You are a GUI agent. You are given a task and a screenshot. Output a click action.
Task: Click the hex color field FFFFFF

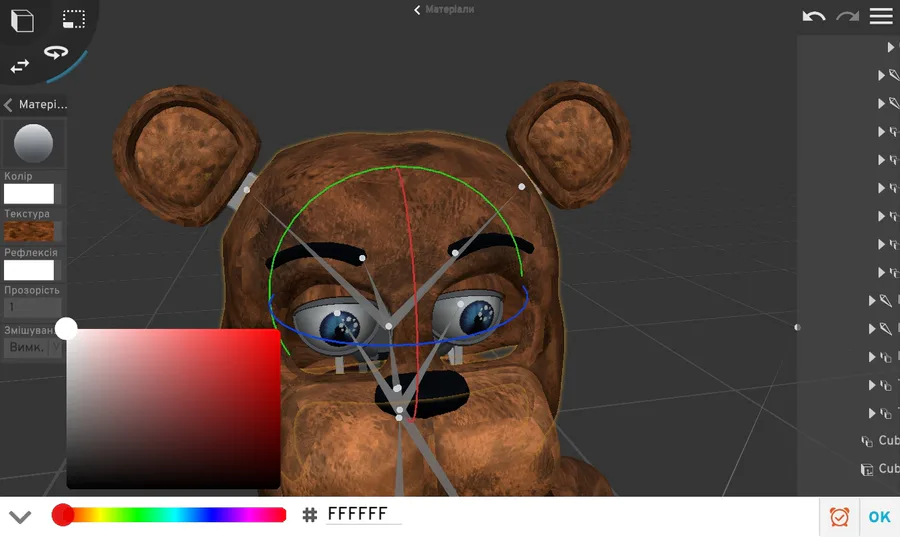point(364,514)
